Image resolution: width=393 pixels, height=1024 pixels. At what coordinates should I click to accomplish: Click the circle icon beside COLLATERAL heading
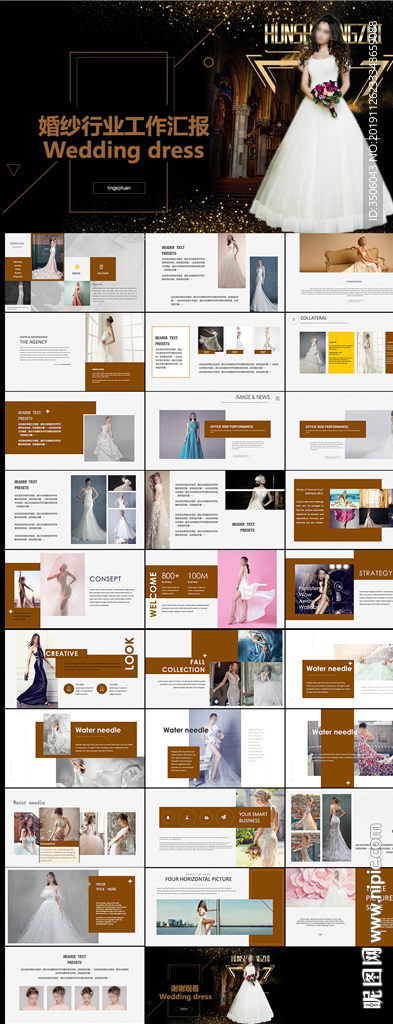294,319
